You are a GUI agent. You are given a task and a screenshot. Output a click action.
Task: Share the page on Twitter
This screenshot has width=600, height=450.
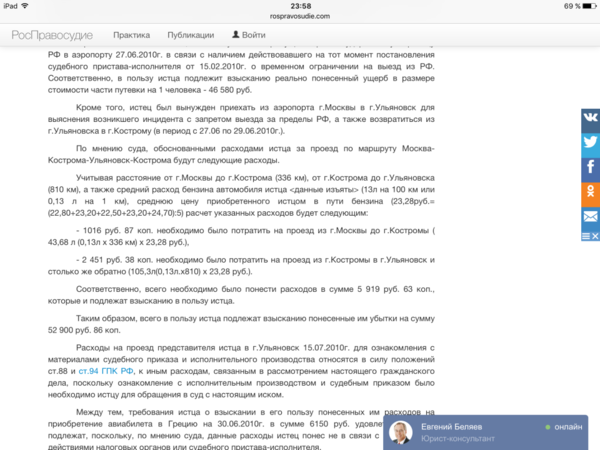(x=590, y=142)
